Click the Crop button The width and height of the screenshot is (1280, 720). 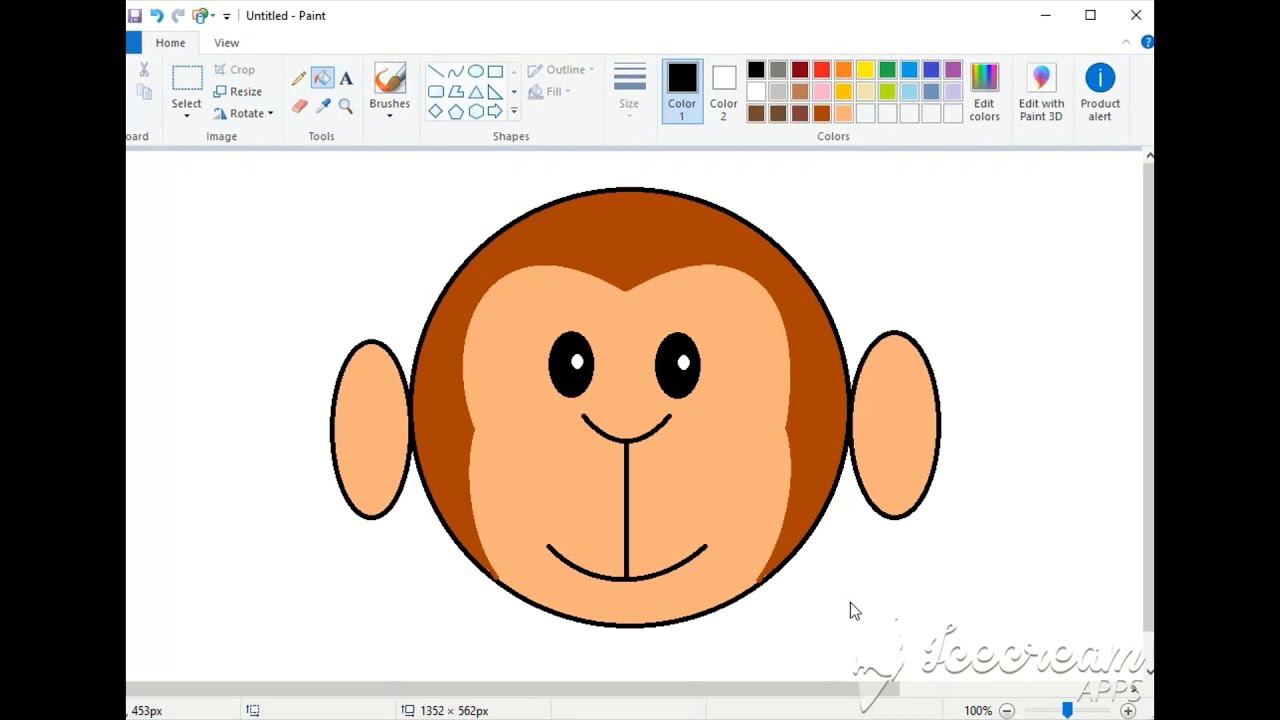click(235, 70)
